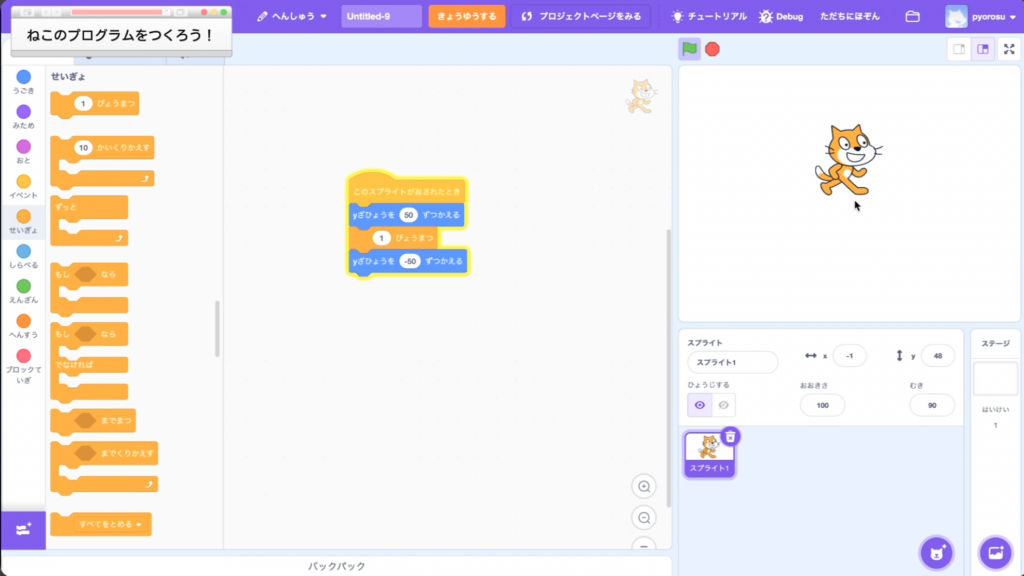Show the sprite with eye icon
This screenshot has height=576, width=1024.
699,405
